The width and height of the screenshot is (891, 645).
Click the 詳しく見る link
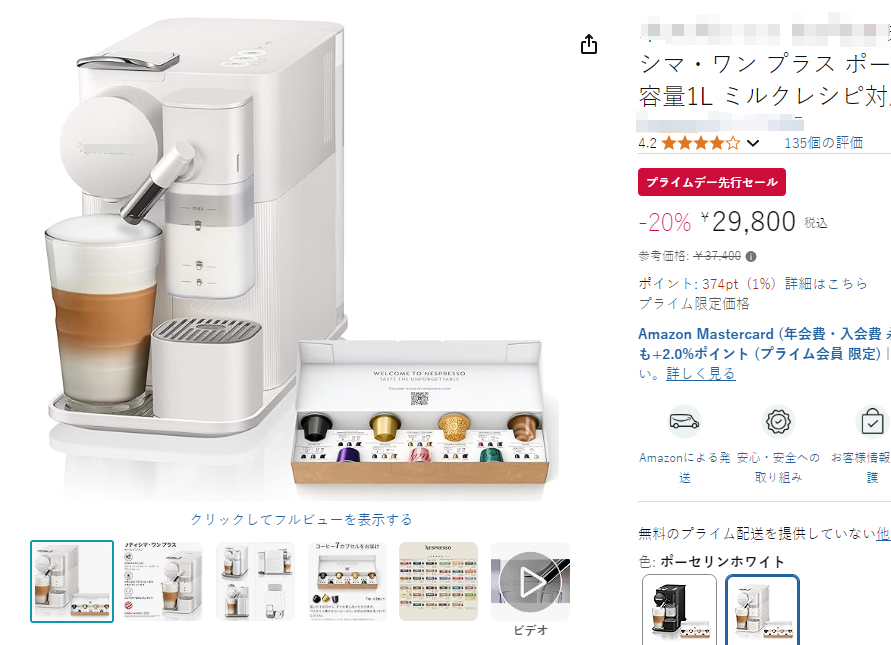[x=701, y=374]
